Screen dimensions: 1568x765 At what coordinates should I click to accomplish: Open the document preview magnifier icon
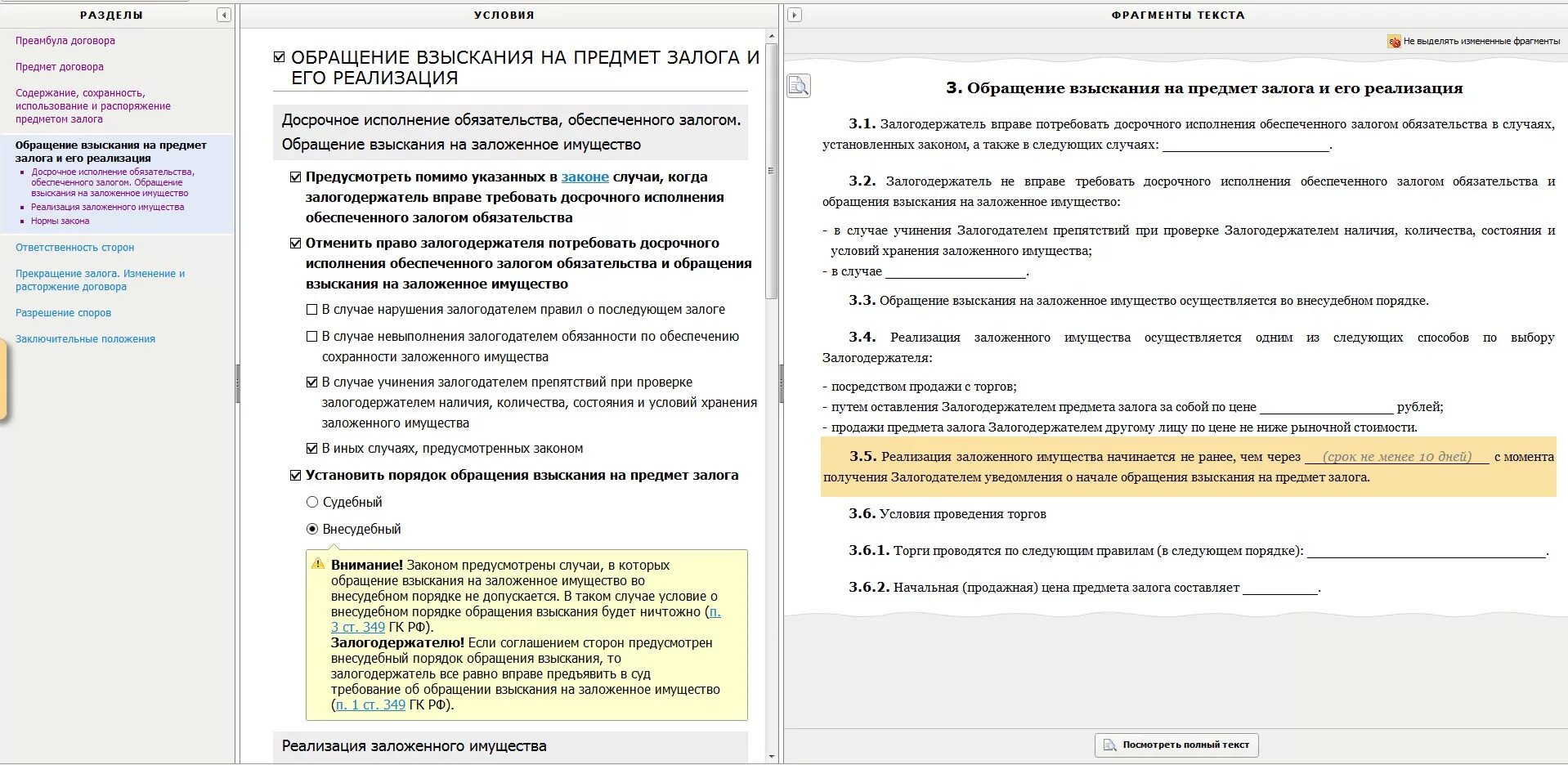[799, 86]
